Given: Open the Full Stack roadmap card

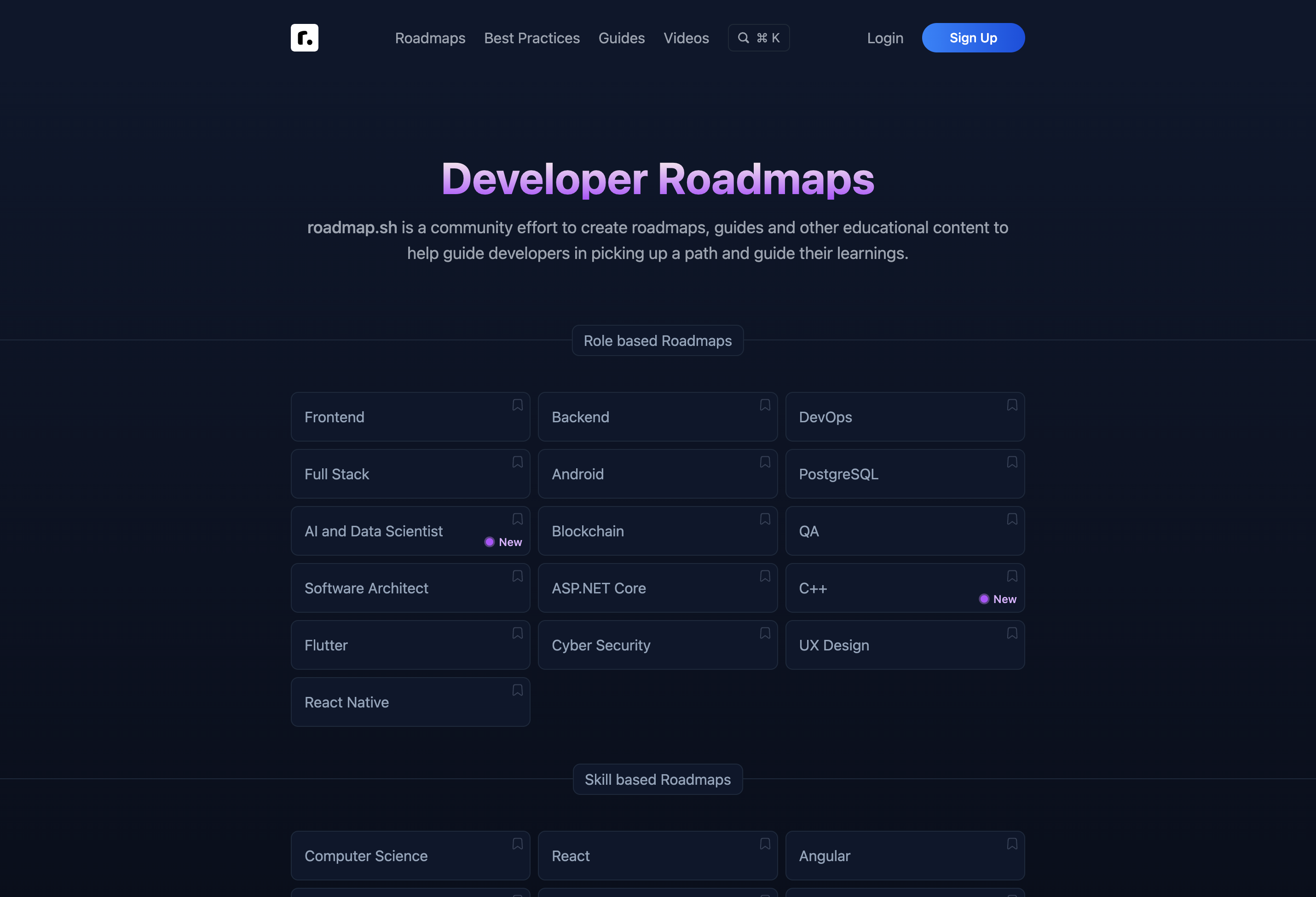Looking at the screenshot, I should click(410, 474).
